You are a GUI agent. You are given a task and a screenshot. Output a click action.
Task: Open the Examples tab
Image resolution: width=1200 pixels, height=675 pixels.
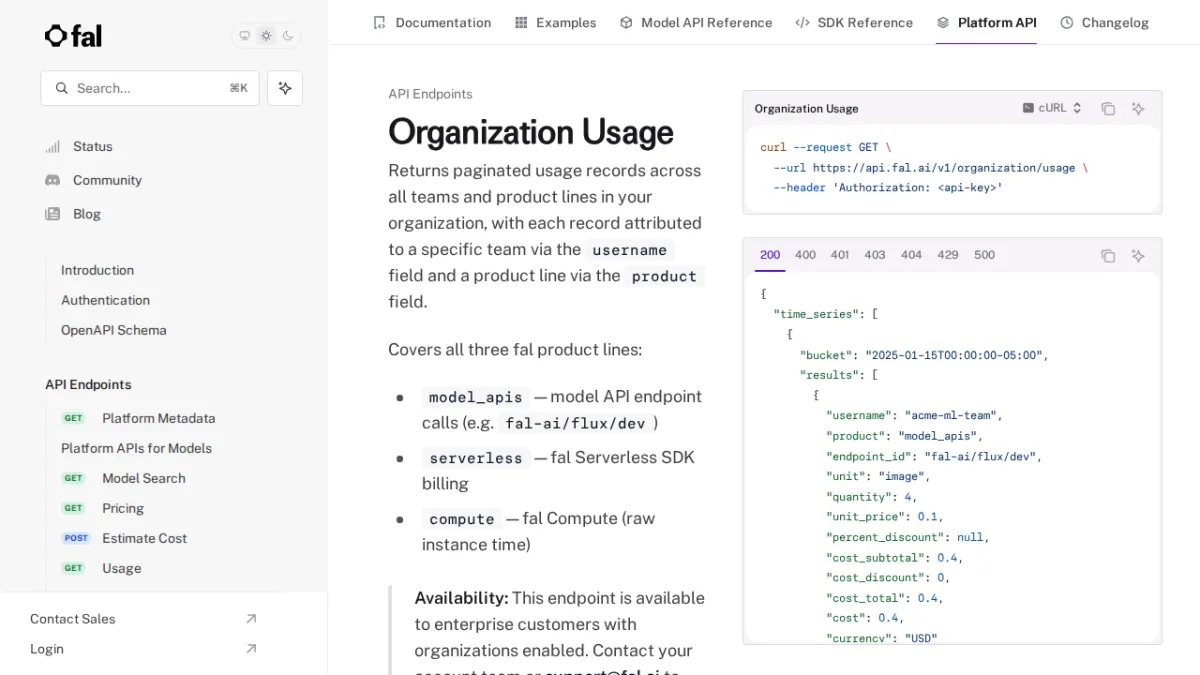tap(555, 22)
